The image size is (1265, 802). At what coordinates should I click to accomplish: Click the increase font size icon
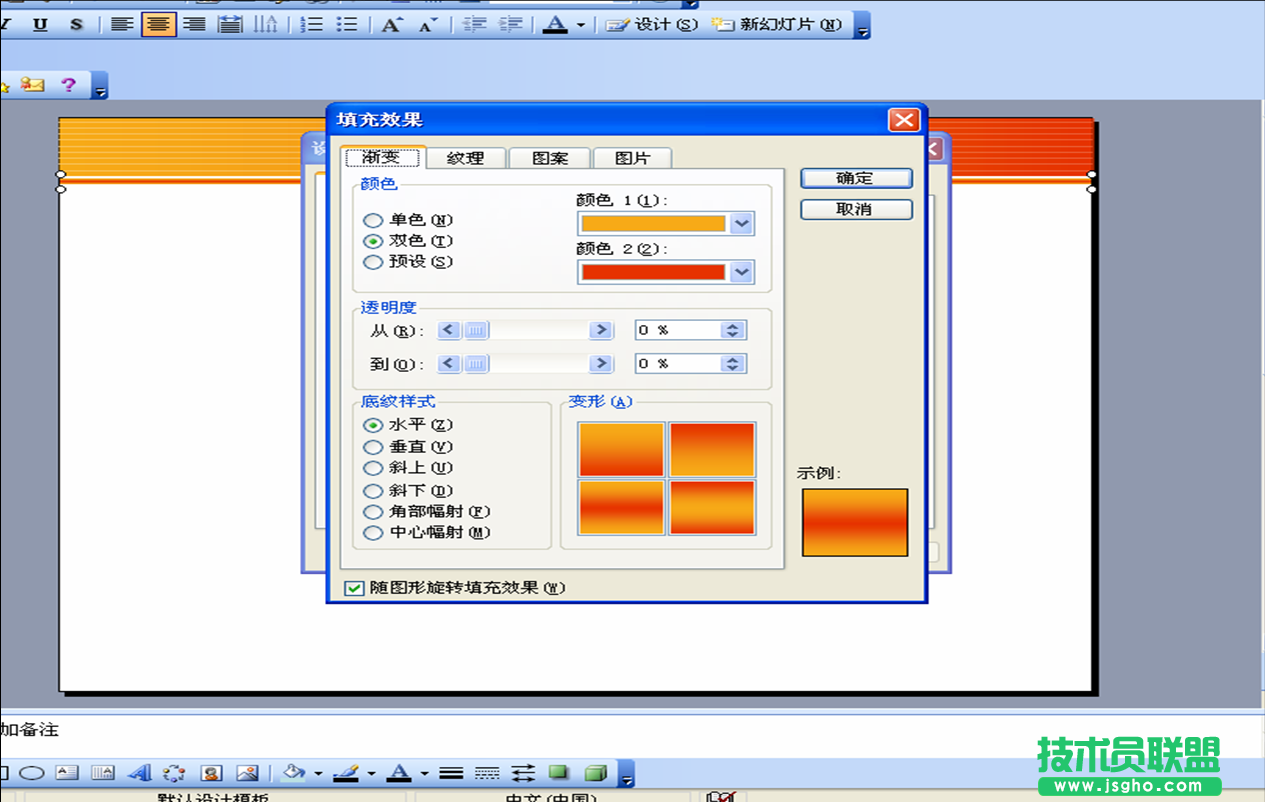(x=391, y=25)
